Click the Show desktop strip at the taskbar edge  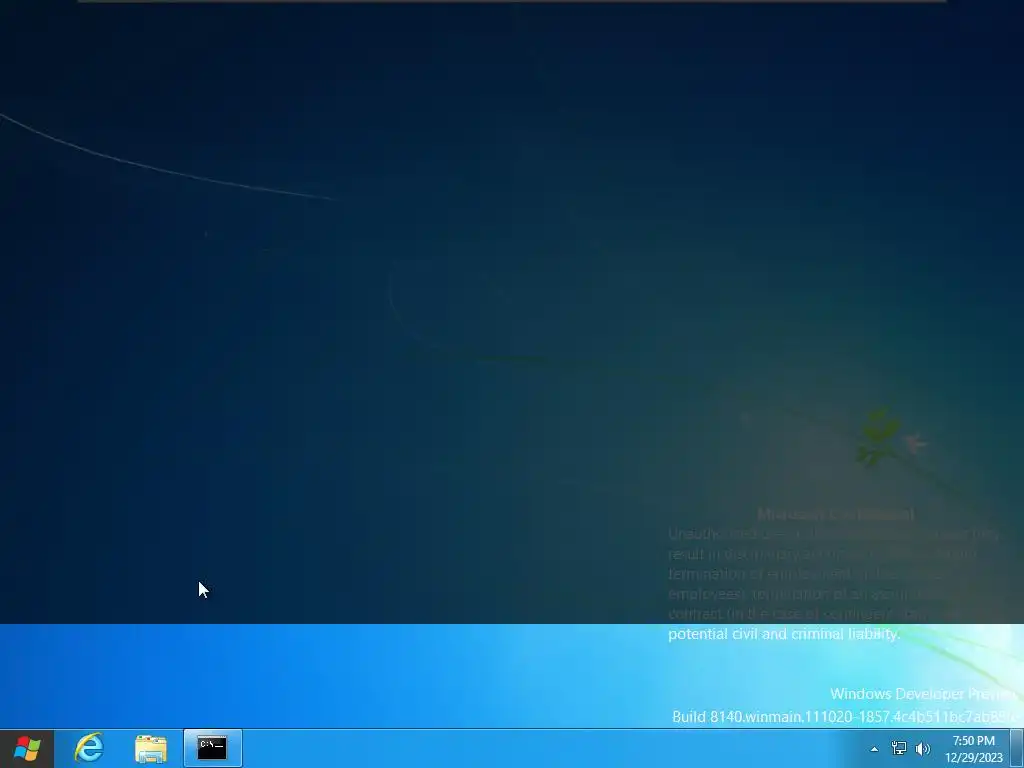point(1017,748)
